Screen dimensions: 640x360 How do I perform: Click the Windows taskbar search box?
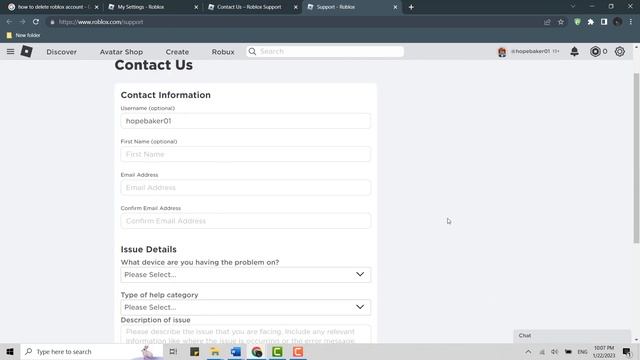pyautogui.click(x=92, y=351)
